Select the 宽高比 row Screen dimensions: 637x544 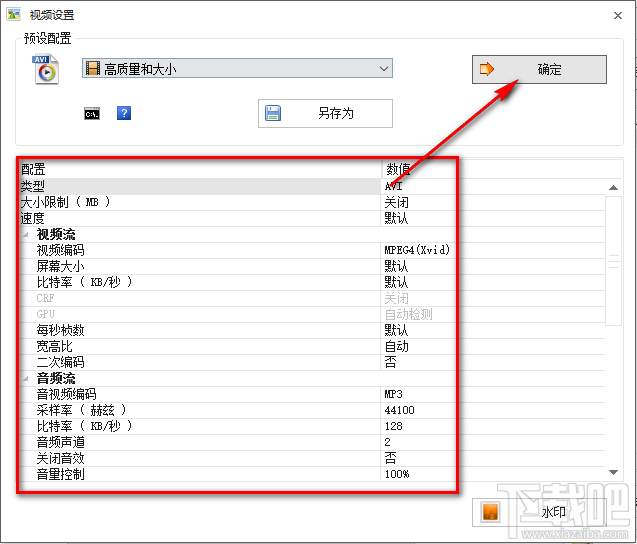point(312,346)
